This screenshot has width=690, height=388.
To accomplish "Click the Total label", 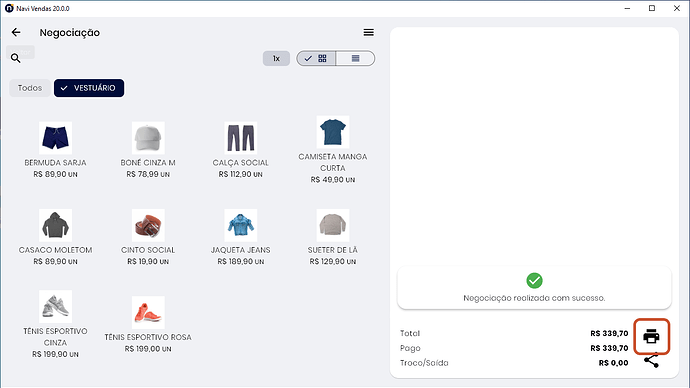I will coord(410,333).
